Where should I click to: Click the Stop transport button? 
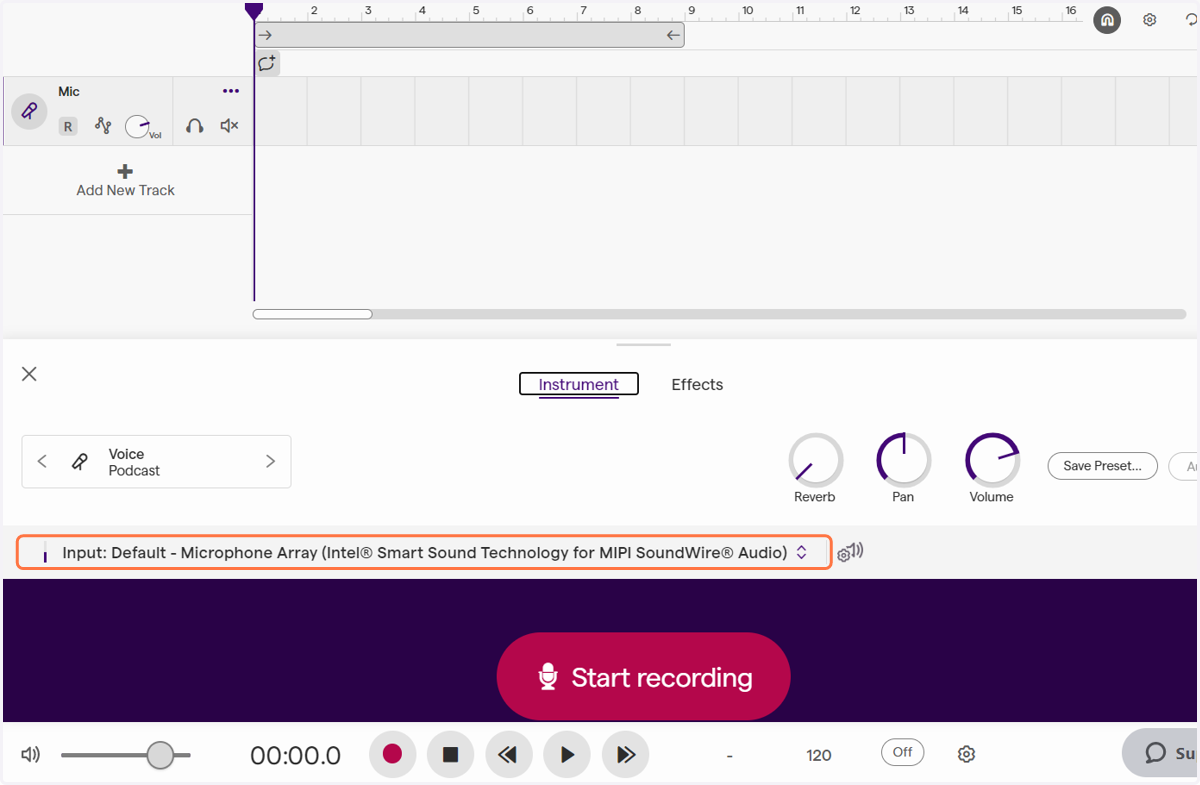tap(450, 754)
